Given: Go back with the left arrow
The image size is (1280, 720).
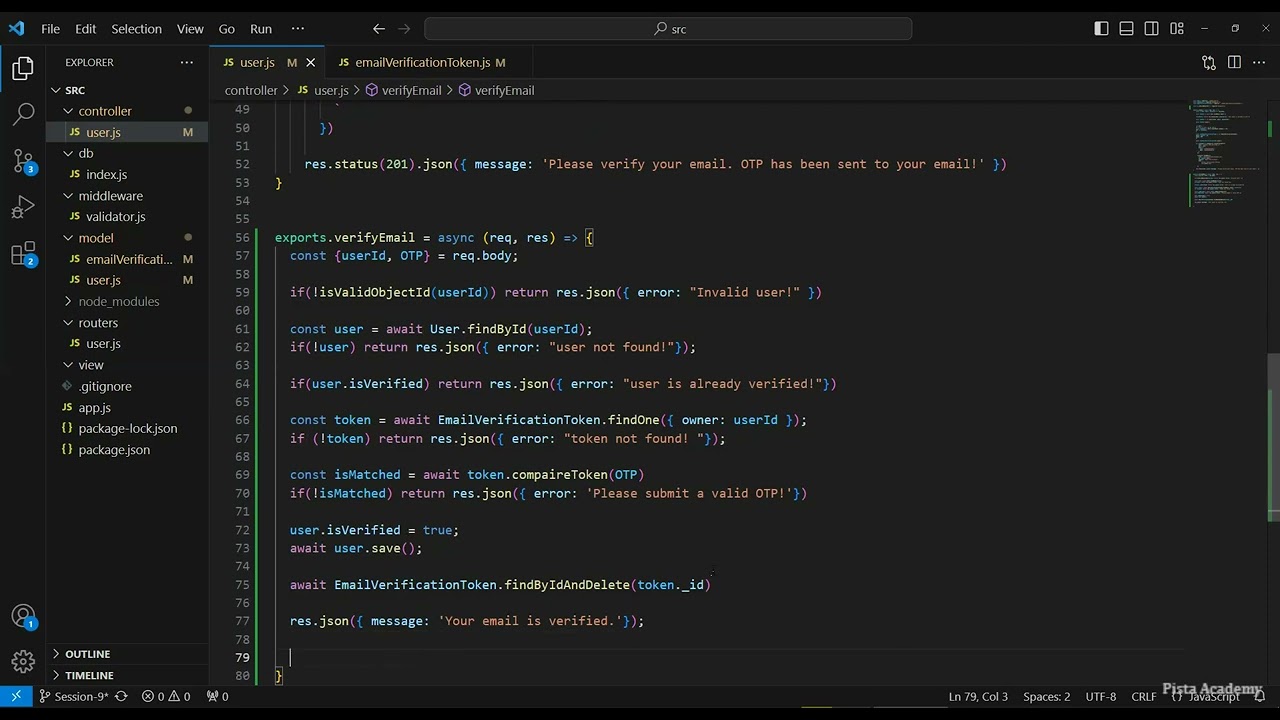Looking at the screenshot, I should click(x=378, y=29).
